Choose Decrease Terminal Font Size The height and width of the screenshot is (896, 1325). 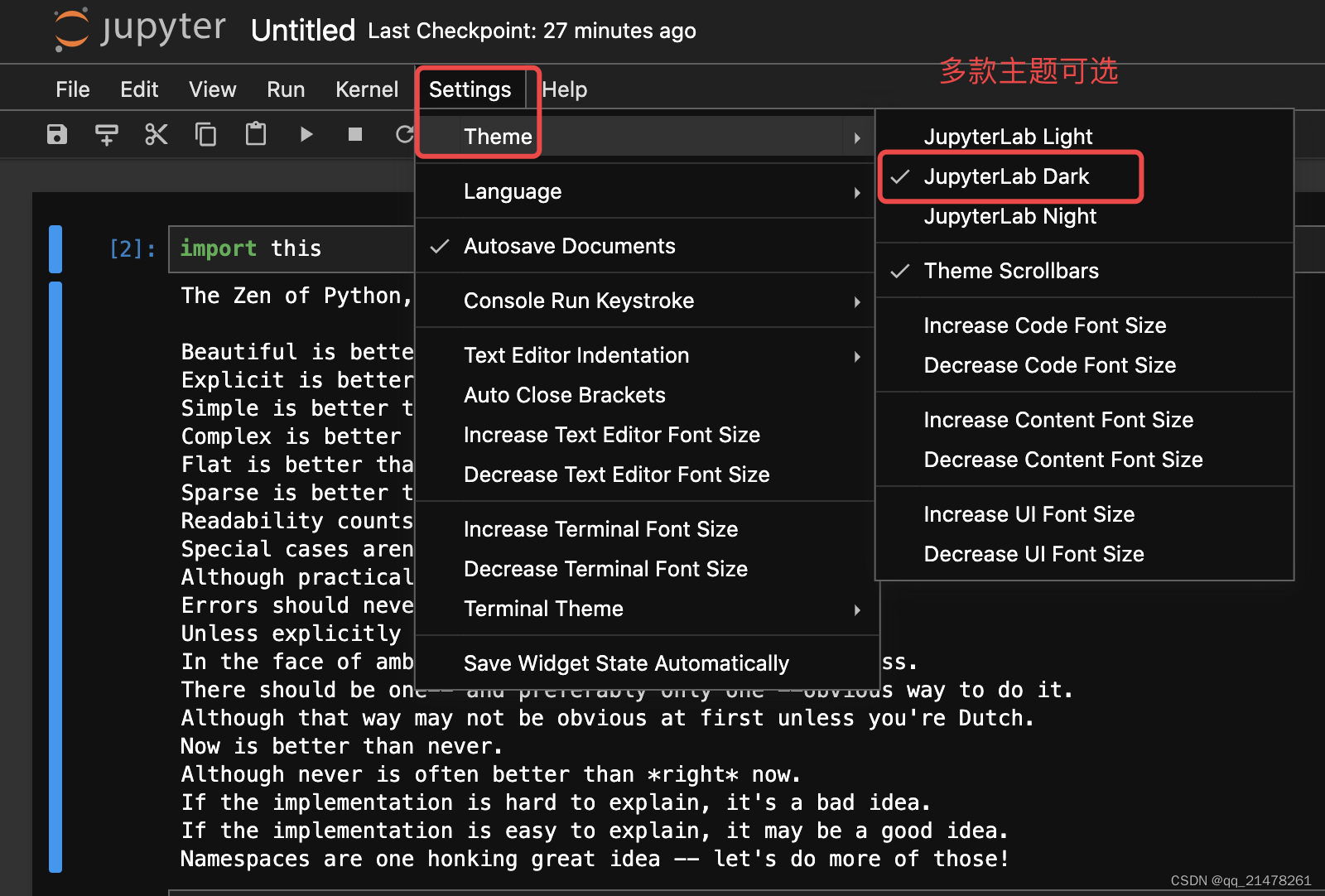point(644,569)
